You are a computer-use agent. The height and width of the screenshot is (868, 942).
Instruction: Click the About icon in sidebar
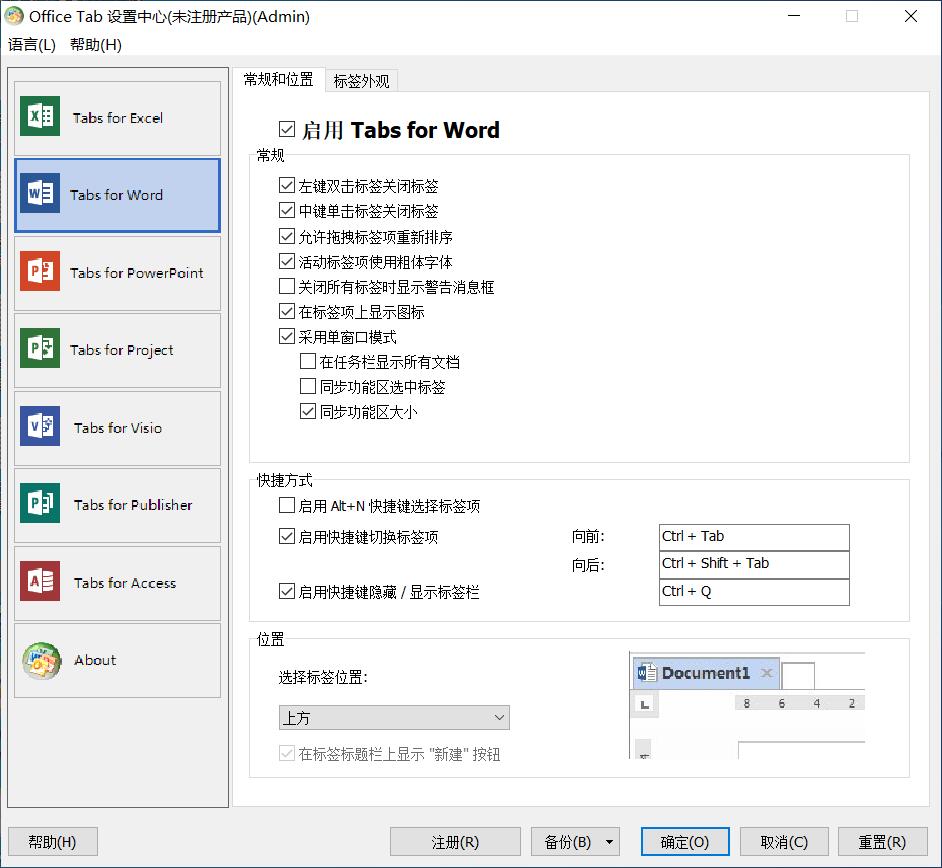(x=40, y=660)
